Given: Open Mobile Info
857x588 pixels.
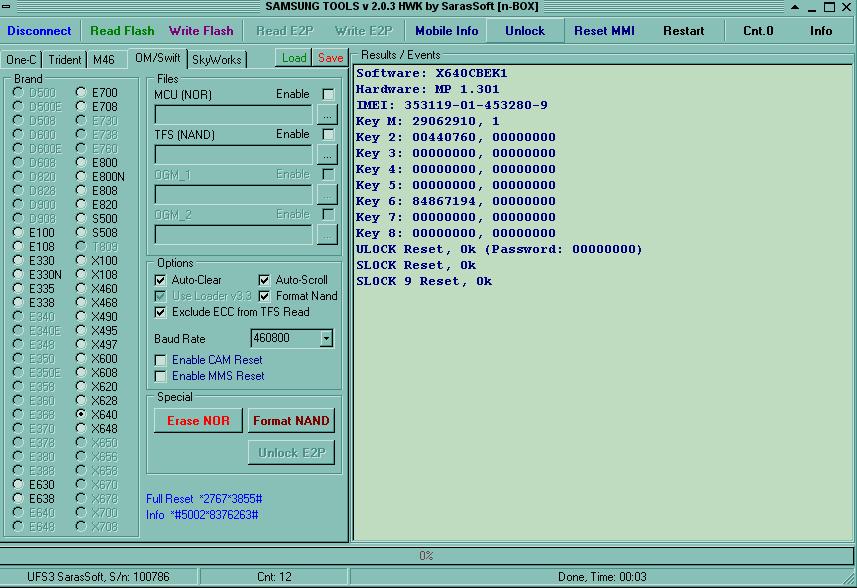Looking at the screenshot, I should (446, 31).
